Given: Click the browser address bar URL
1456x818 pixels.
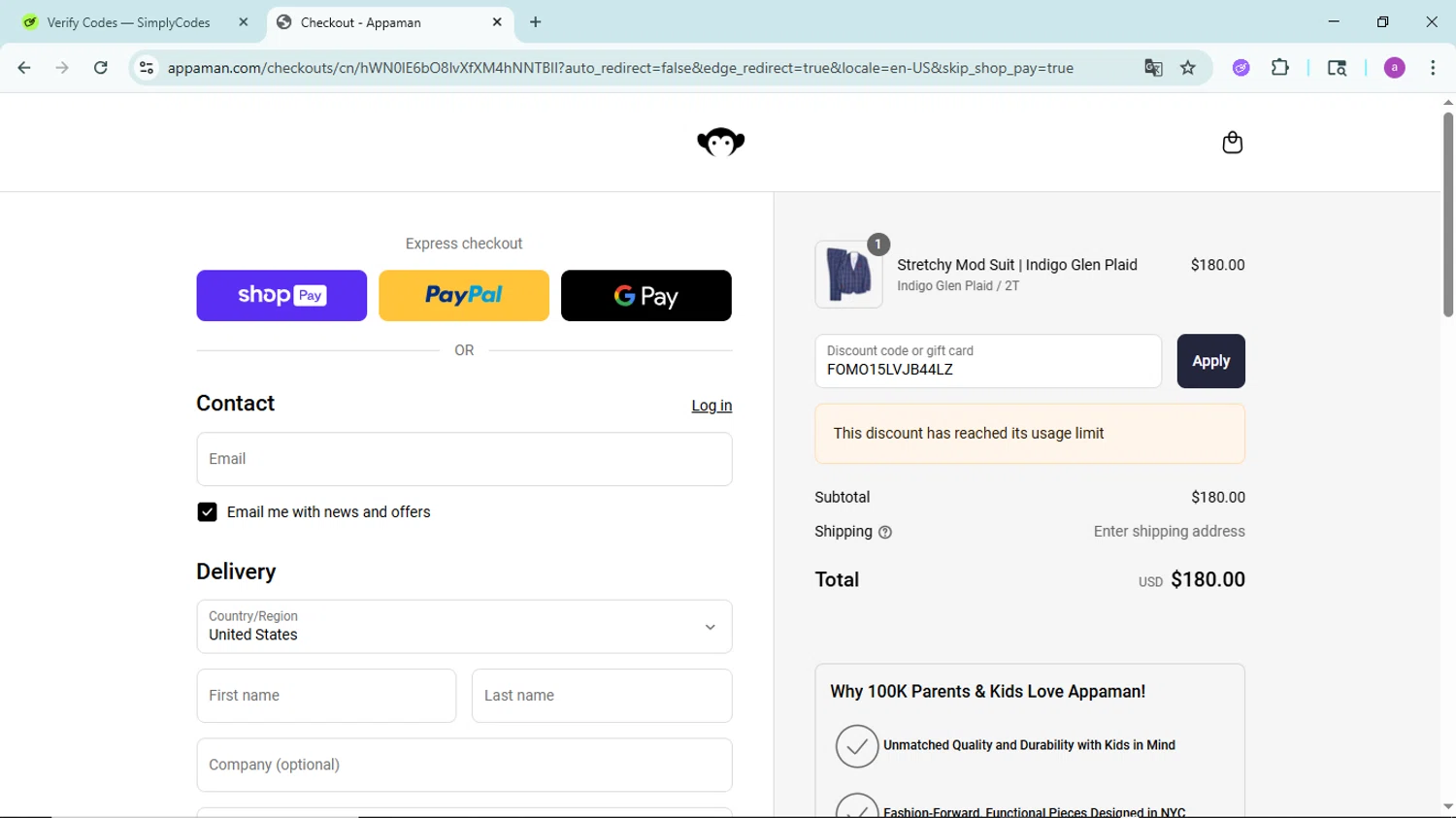Looking at the screenshot, I should tap(620, 68).
